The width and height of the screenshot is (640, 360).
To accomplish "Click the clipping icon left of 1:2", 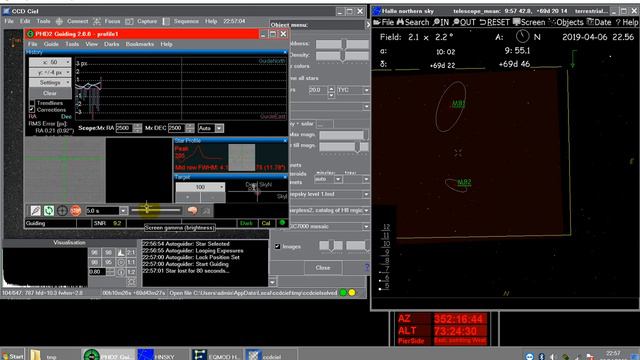I will tap(121, 272).
